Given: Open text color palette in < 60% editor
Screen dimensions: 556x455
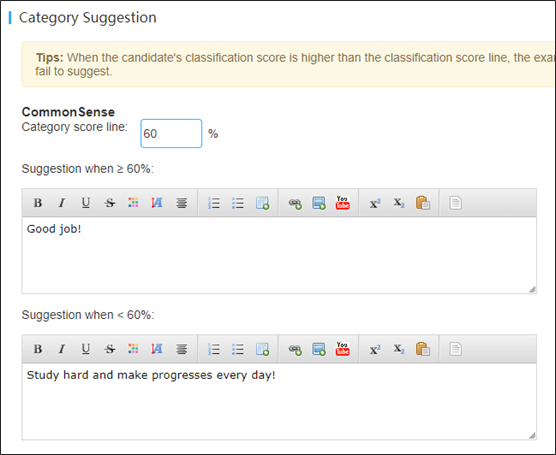Looking at the screenshot, I should click(x=133, y=349).
